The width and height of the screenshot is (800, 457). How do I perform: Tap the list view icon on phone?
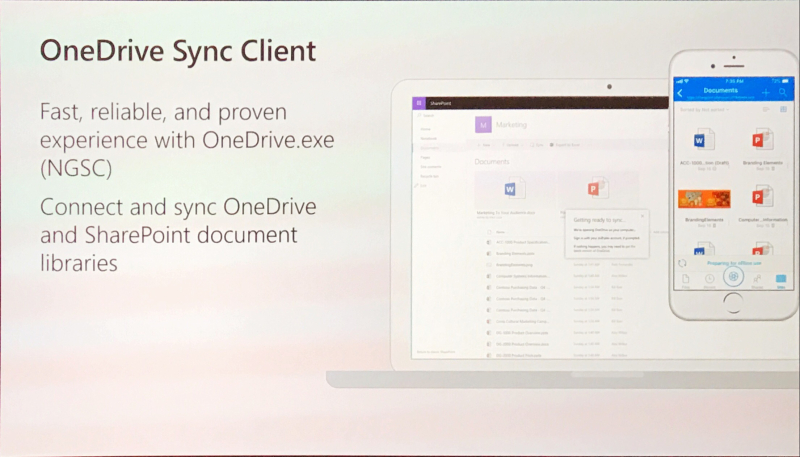click(x=766, y=109)
